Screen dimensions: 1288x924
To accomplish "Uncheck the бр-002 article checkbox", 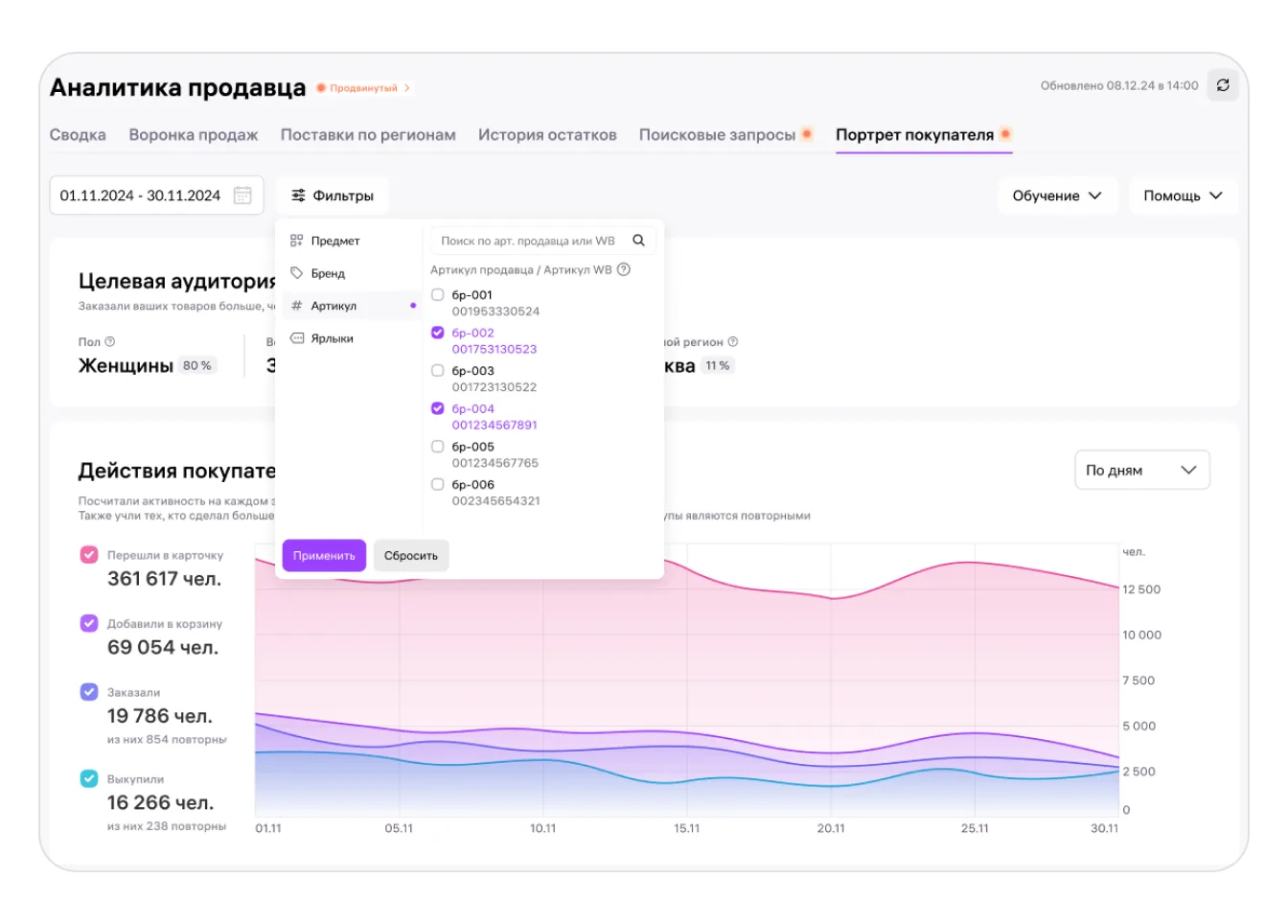I will coord(438,333).
